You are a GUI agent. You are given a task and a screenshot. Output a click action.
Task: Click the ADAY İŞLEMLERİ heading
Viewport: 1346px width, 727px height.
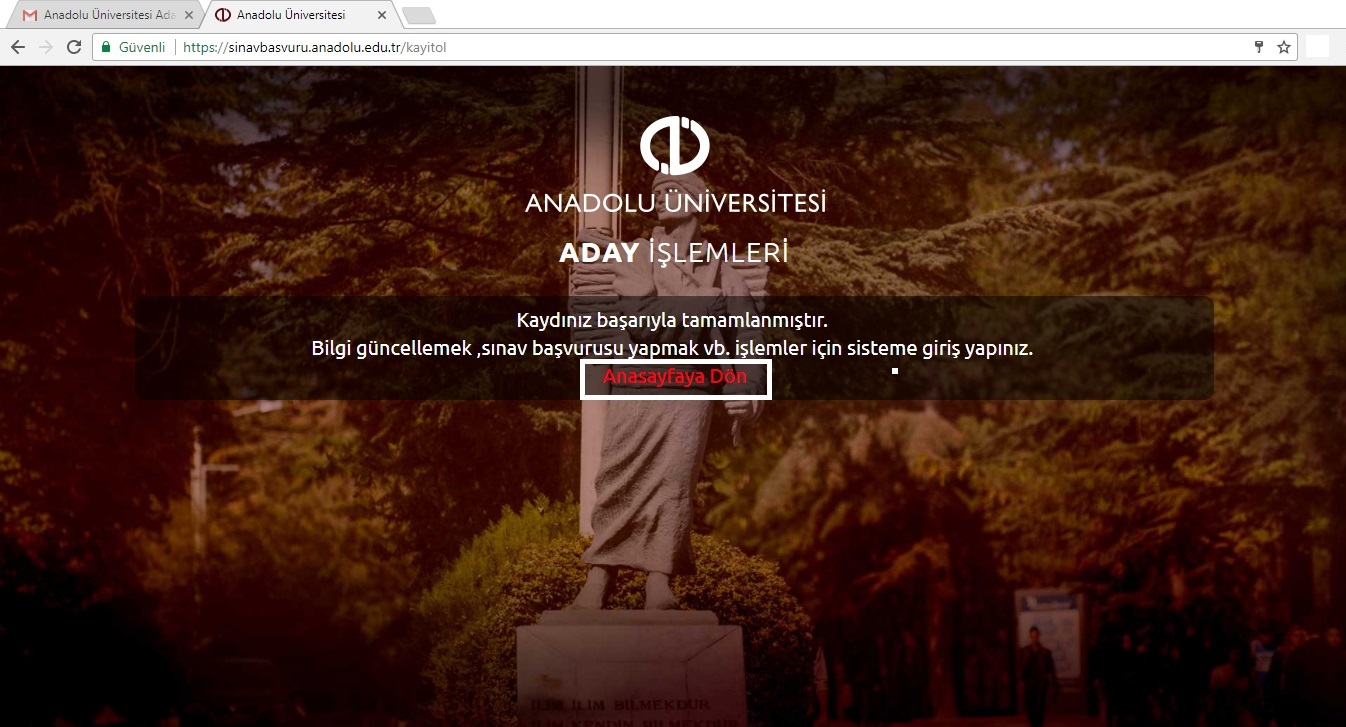coord(674,253)
